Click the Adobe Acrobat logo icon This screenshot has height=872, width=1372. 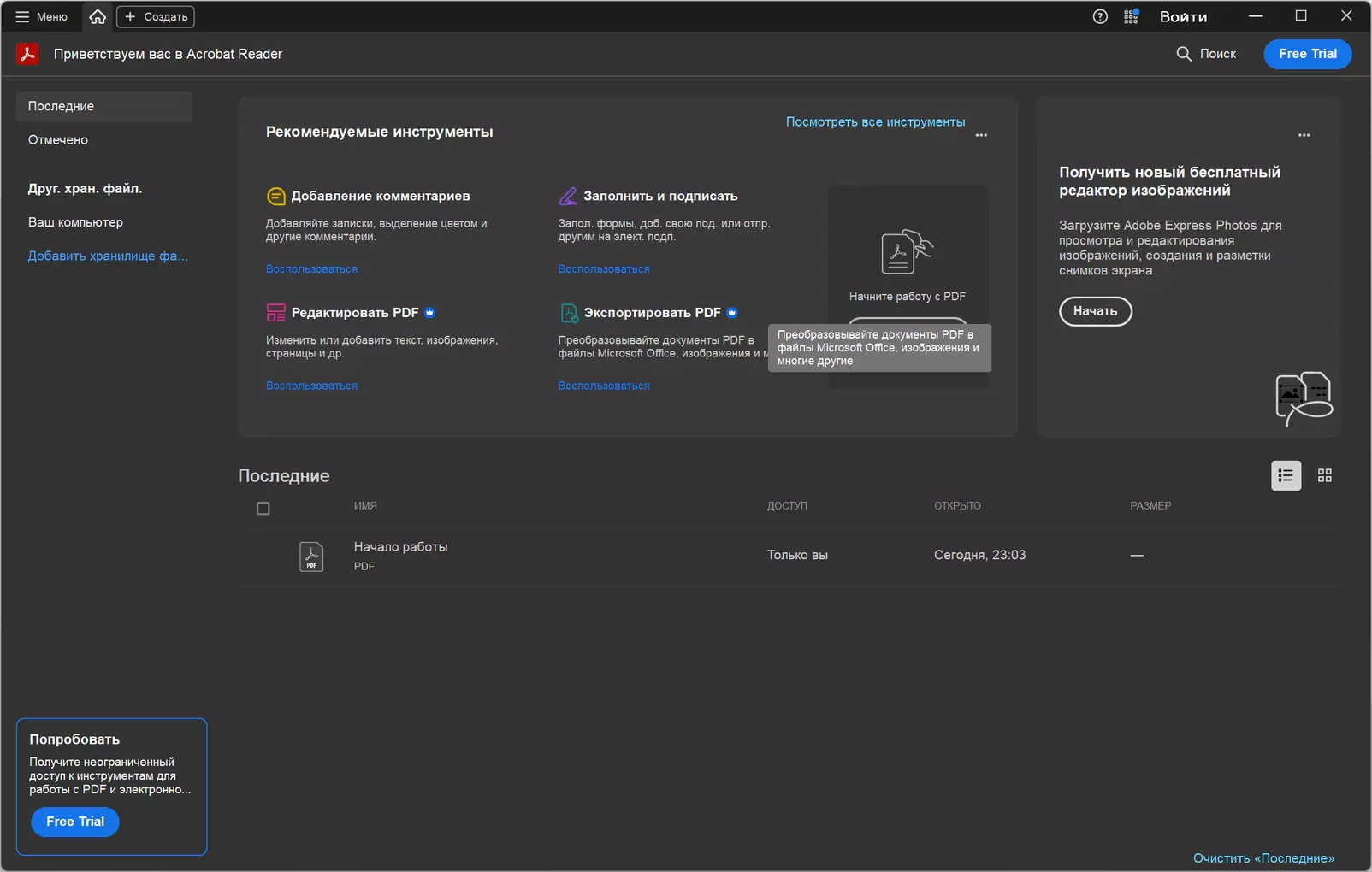(x=27, y=54)
